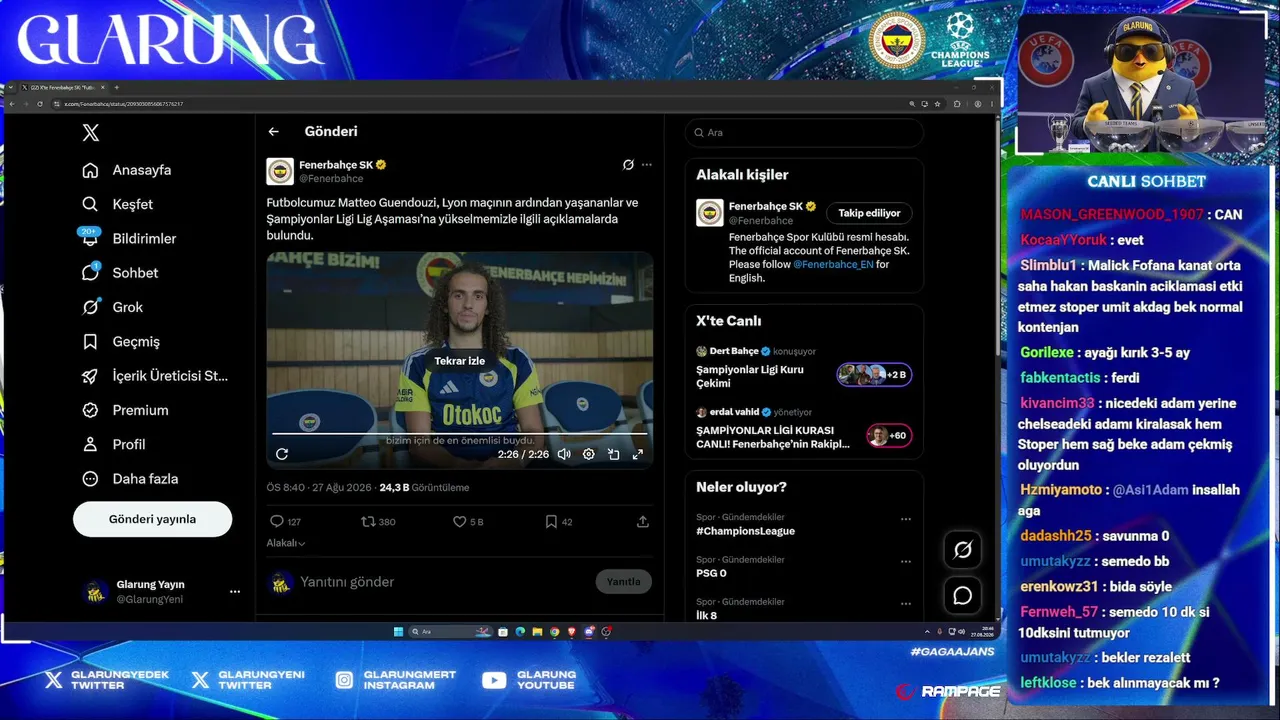Open options for İlk 8 trend

(906, 604)
